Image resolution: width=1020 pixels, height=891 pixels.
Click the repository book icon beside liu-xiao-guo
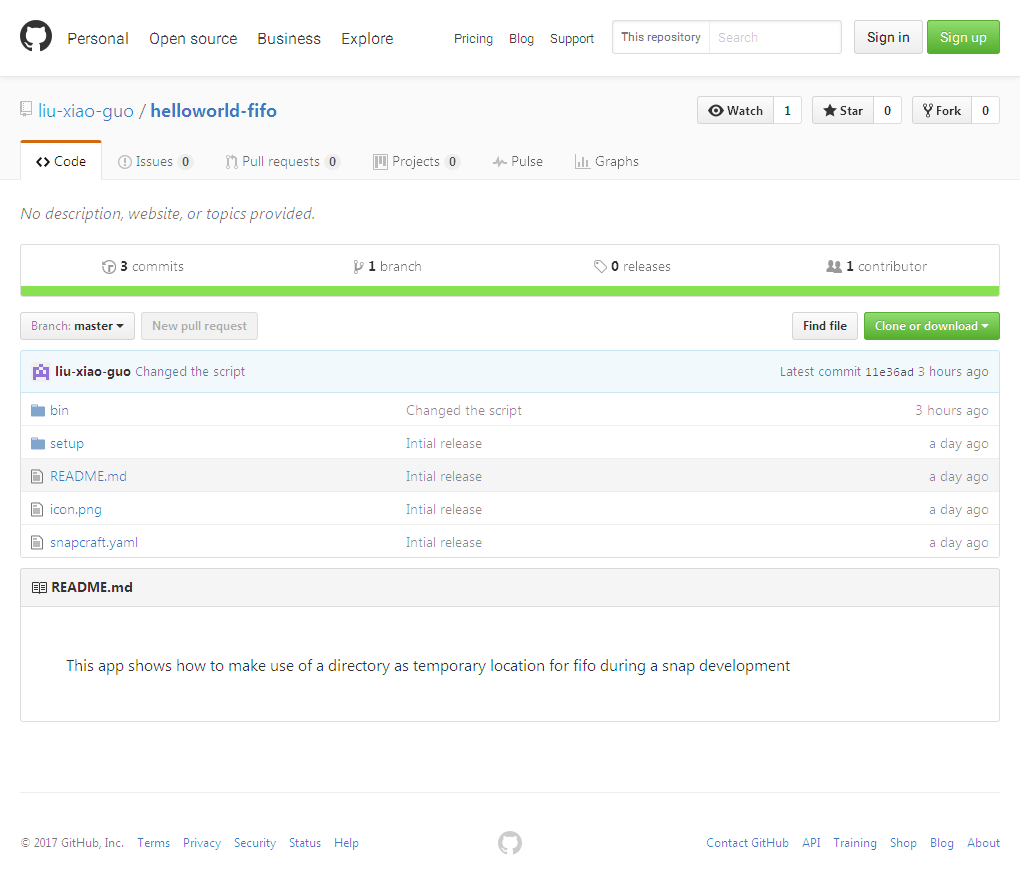(26, 109)
